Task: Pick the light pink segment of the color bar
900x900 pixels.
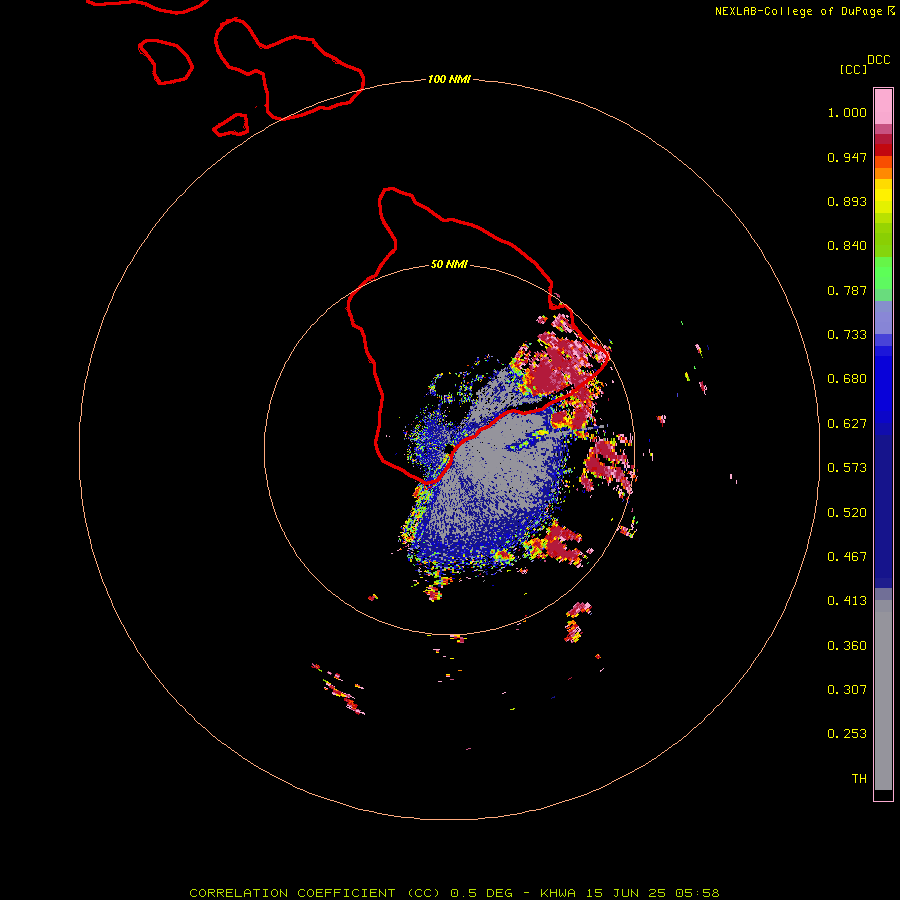Action: pyautogui.click(x=883, y=107)
